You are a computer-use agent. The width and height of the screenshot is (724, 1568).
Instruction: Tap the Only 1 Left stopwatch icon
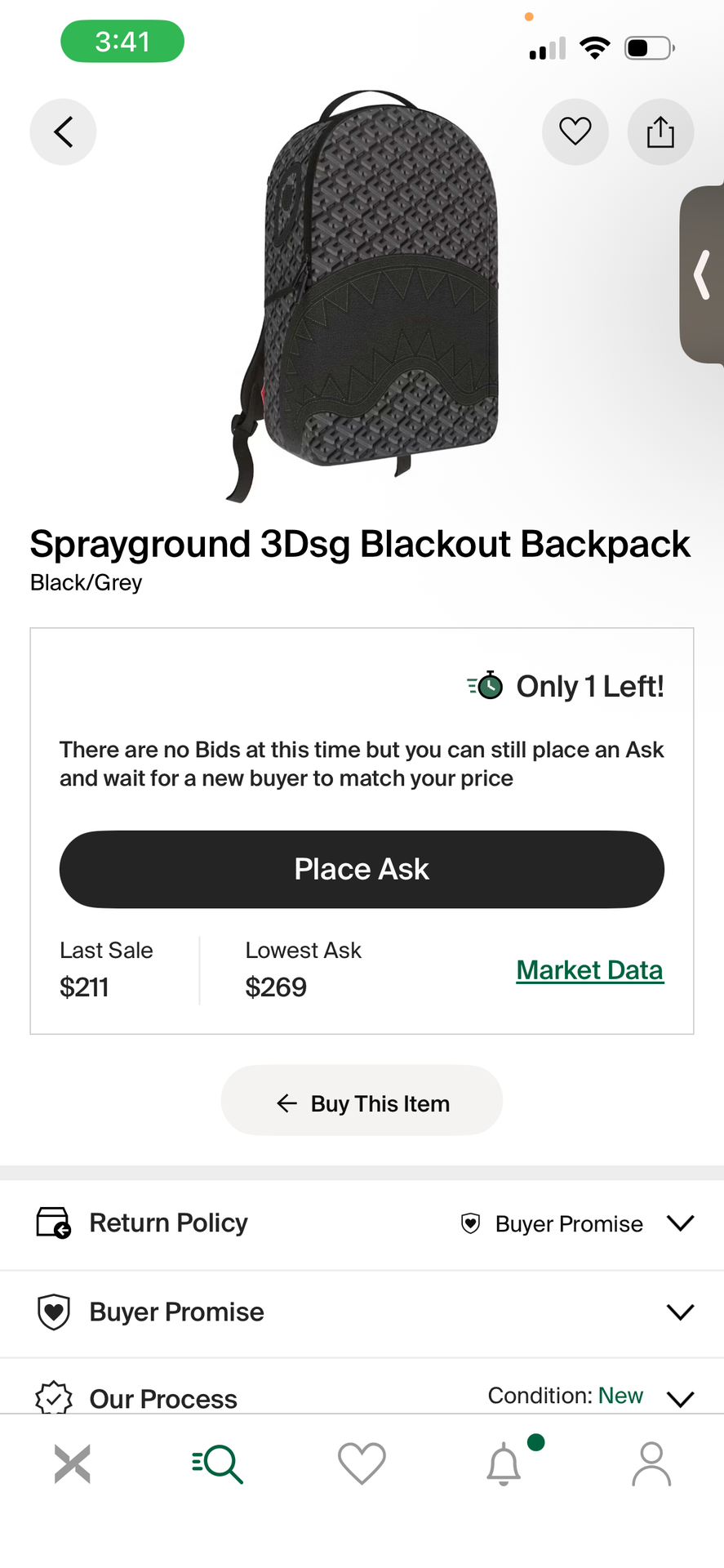coord(486,685)
